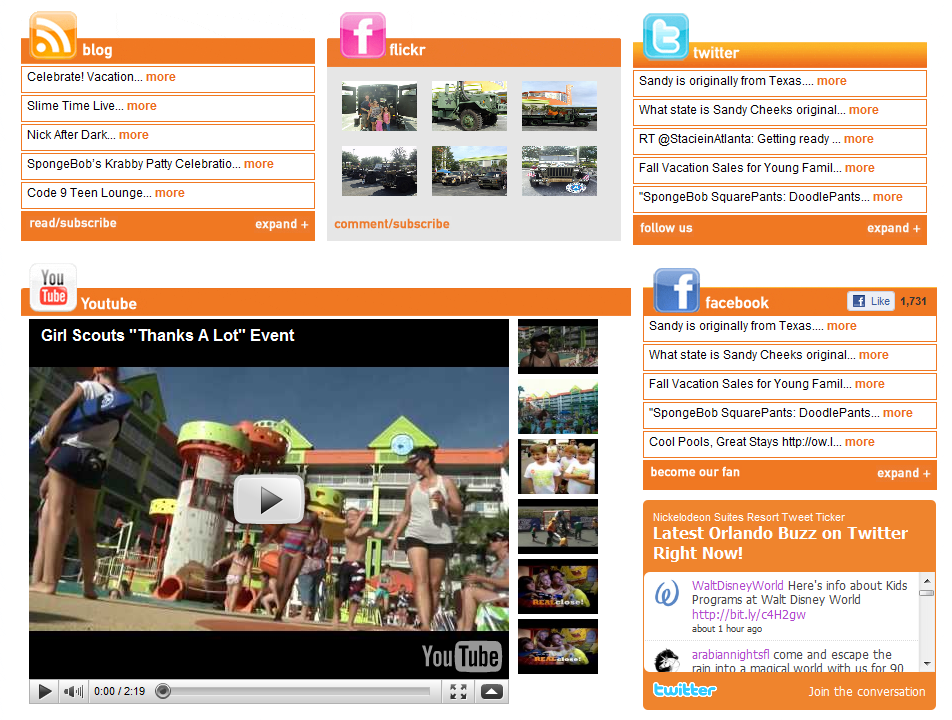This screenshot has height=720, width=952.
Task: Click the 1,731 like count
Action: coord(913,301)
